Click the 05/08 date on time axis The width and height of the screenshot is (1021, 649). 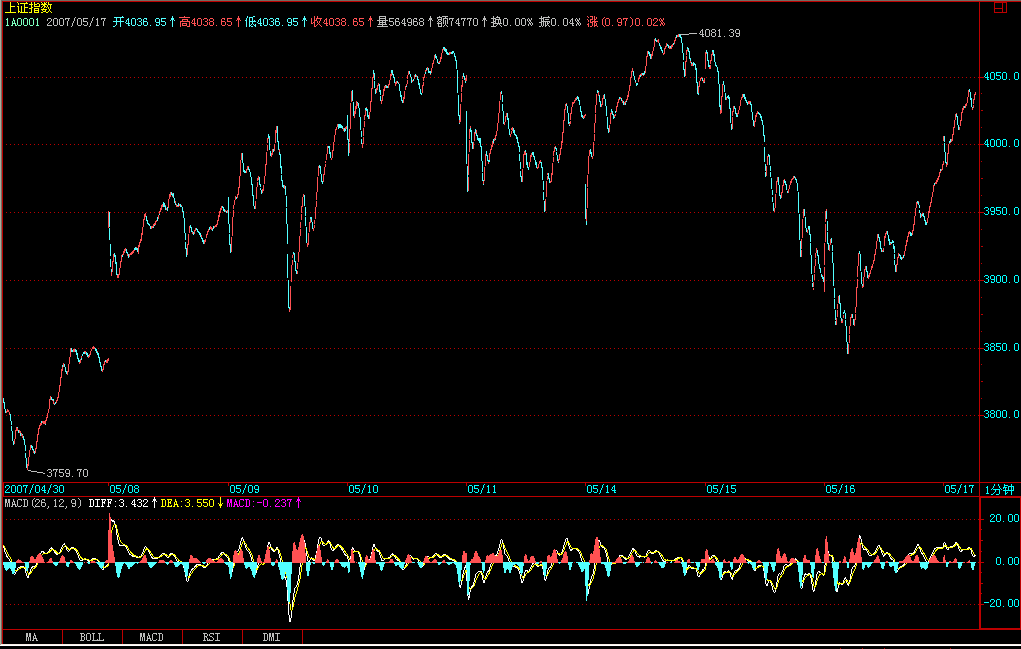click(124, 490)
